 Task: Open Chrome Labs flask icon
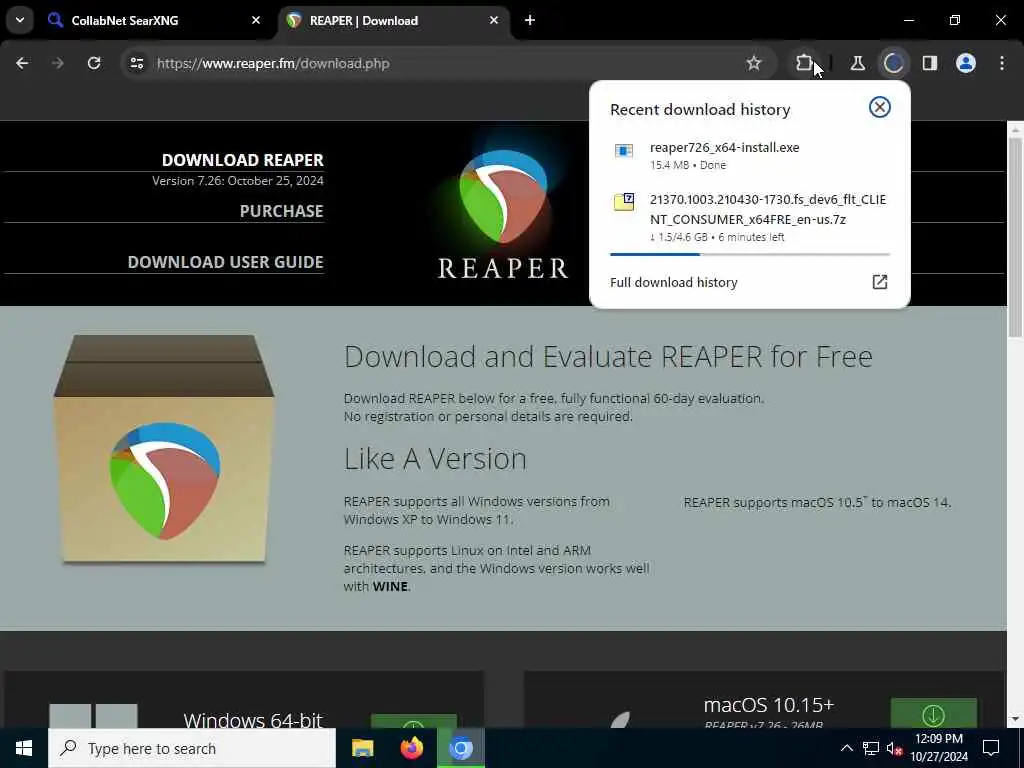point(857,63)
